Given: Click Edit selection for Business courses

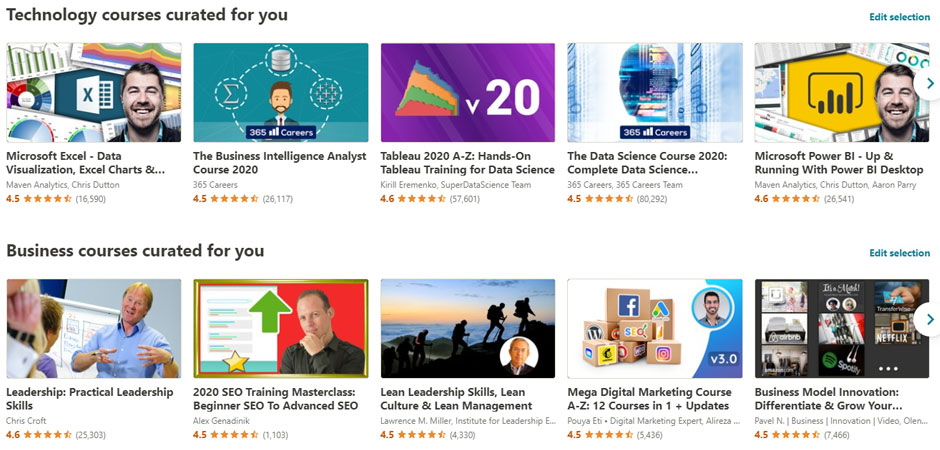Looking at the screenshot, I should (x=899, y=253).
